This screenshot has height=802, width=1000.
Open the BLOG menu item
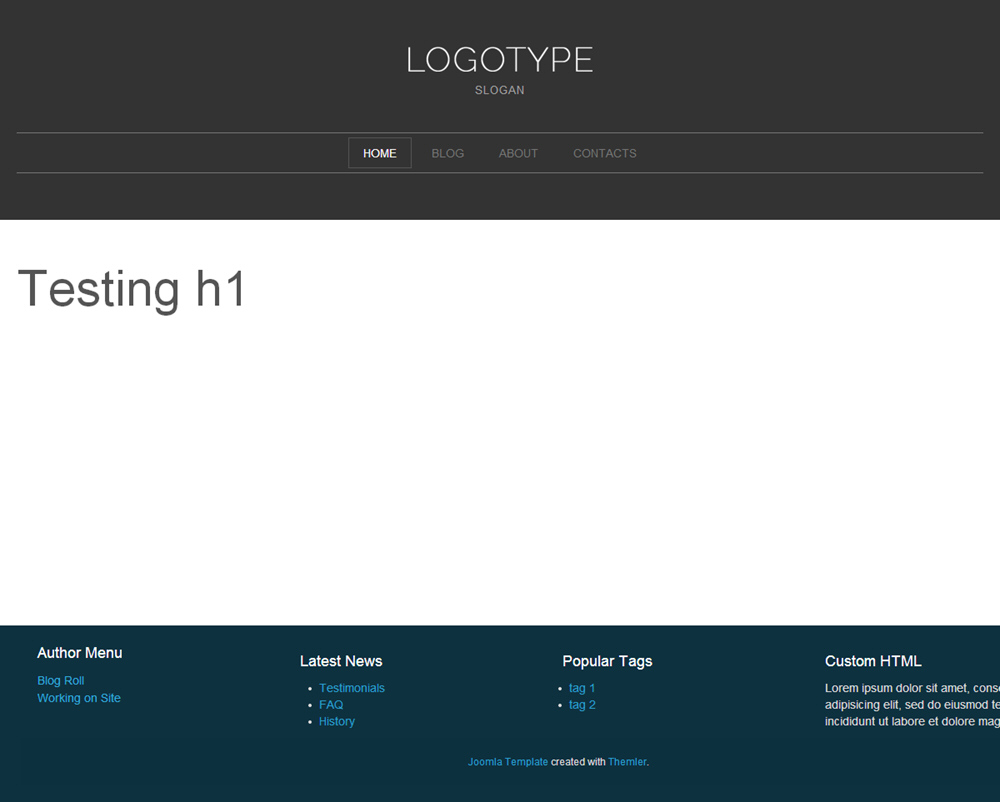(x=447, y=153)
